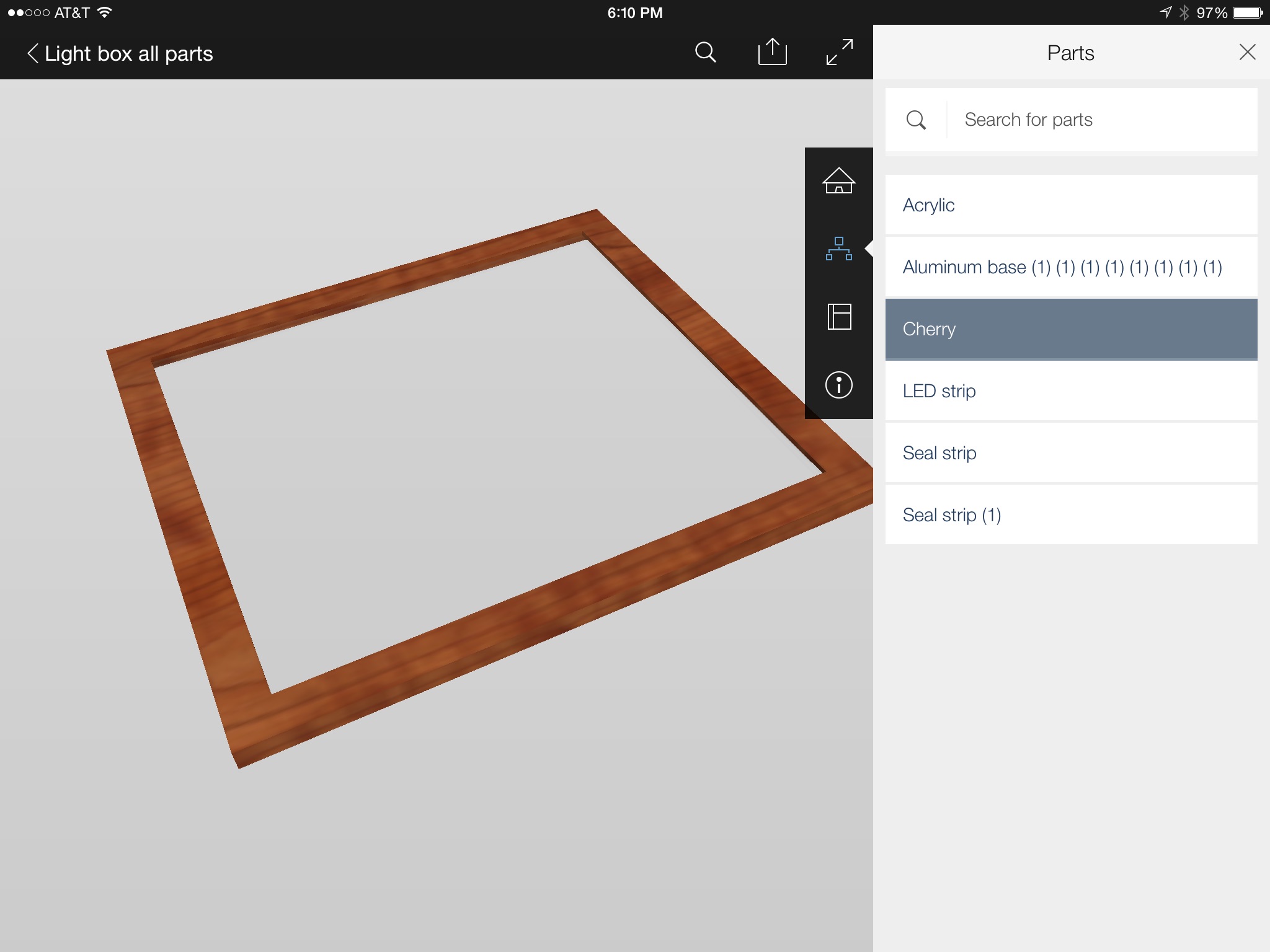Select the LED strip part
Image resolution: width=1270 pixels, height=952 pixels.
[x=1071, y=391]
